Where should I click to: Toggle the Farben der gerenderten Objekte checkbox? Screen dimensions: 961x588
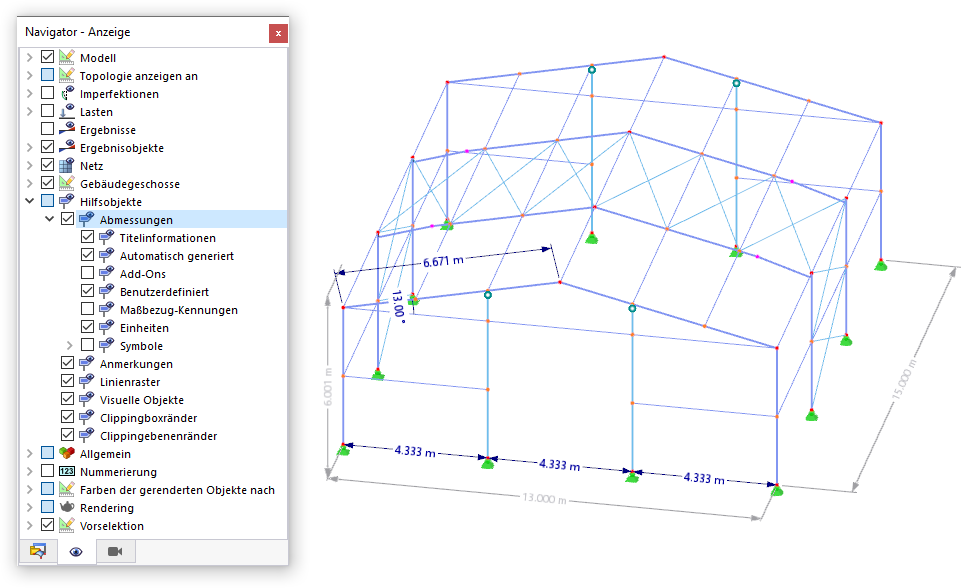[x=47, y=489]
